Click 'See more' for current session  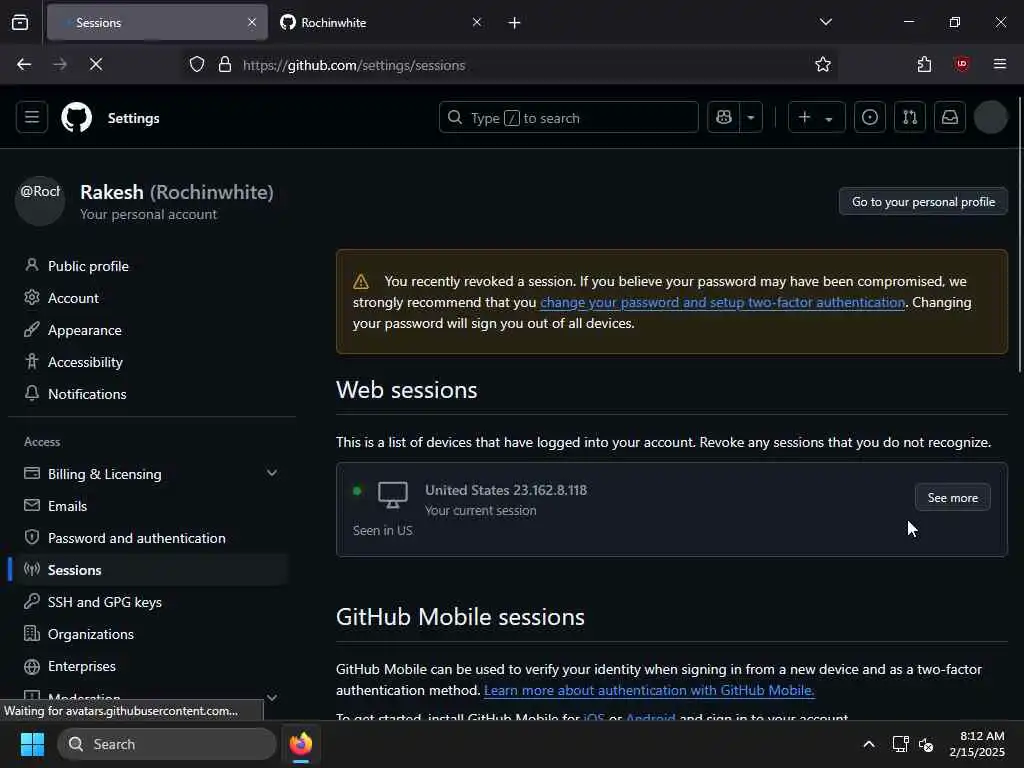pyautogui.click(x=953, y=498)
